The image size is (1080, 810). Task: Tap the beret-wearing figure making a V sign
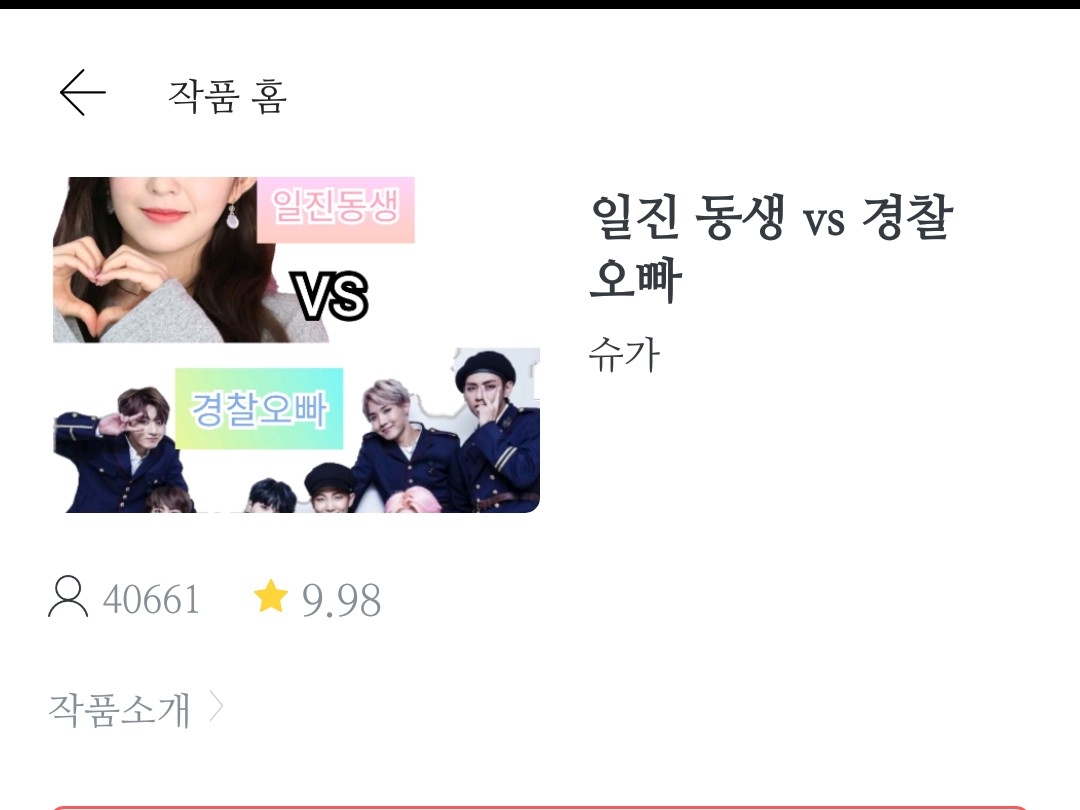tap(497, 430)
